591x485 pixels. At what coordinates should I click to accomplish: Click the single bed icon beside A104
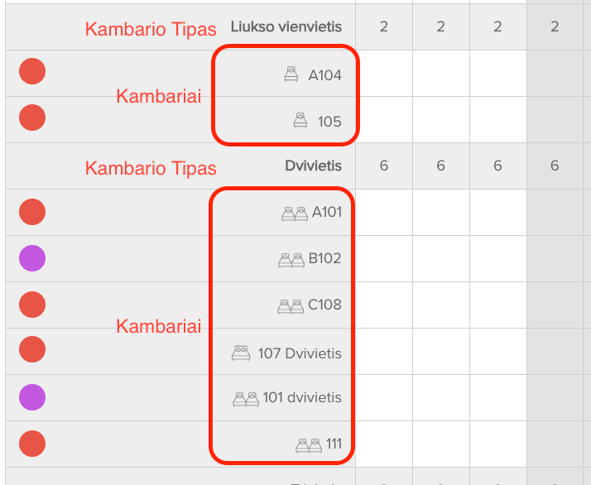291,74
